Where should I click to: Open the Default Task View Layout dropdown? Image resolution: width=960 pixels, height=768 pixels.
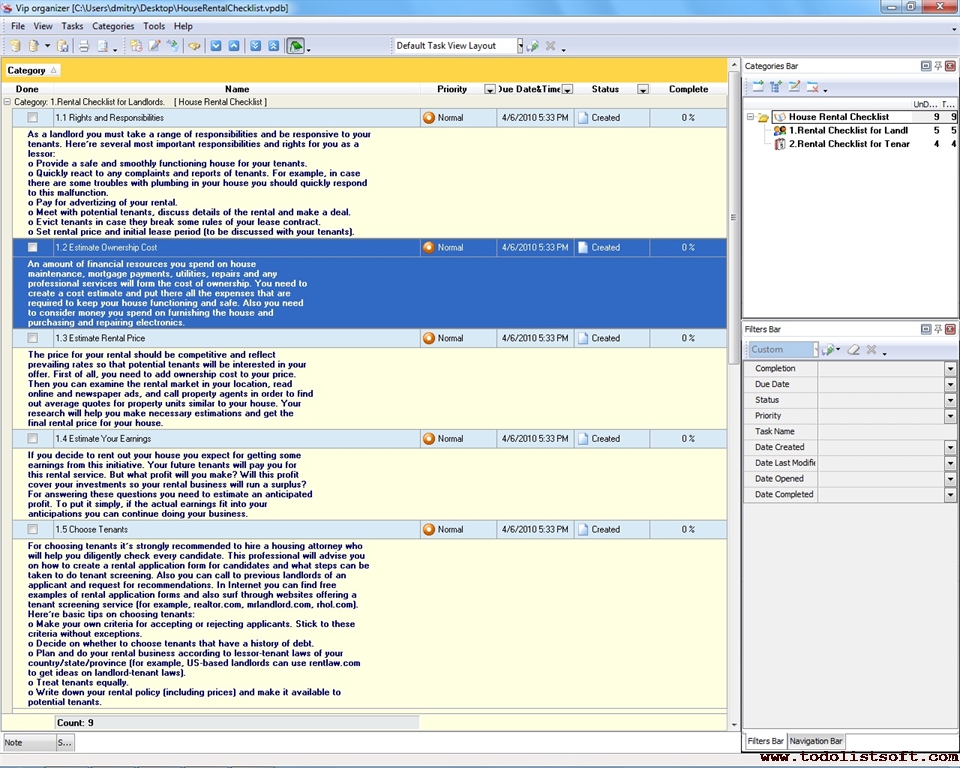[519, 46]
